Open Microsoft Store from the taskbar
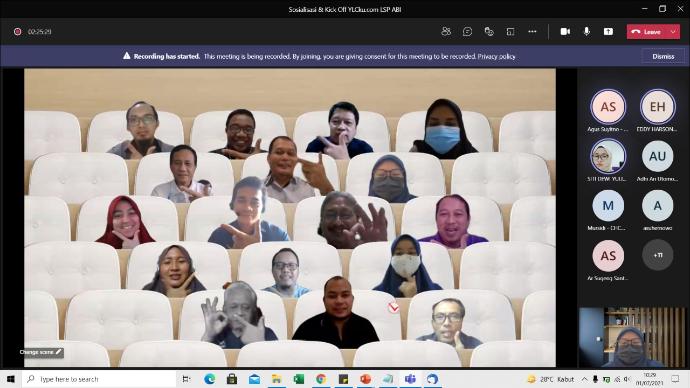 click(x=232, y=379)
